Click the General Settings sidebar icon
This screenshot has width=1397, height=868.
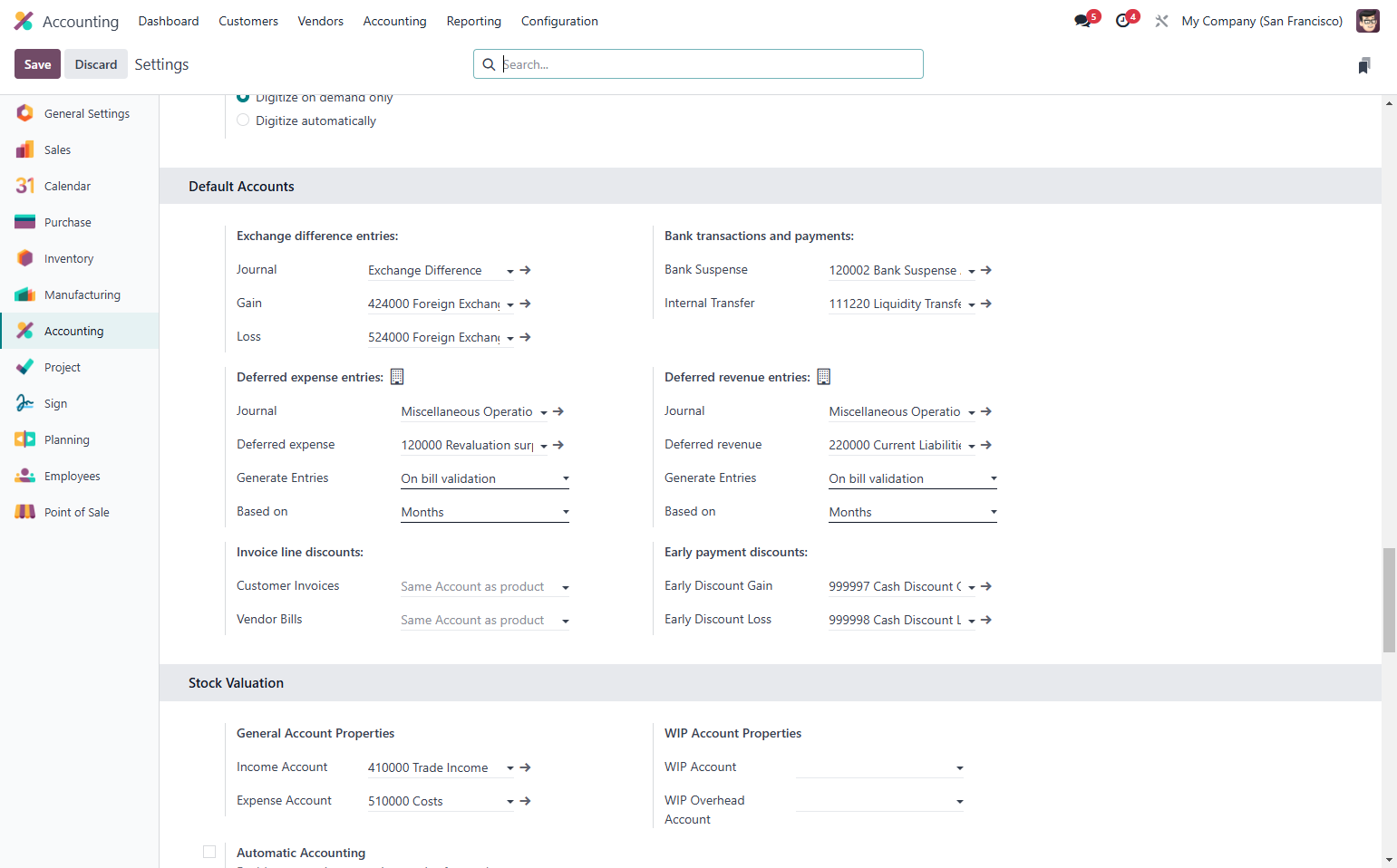click(x=25, y=113)
